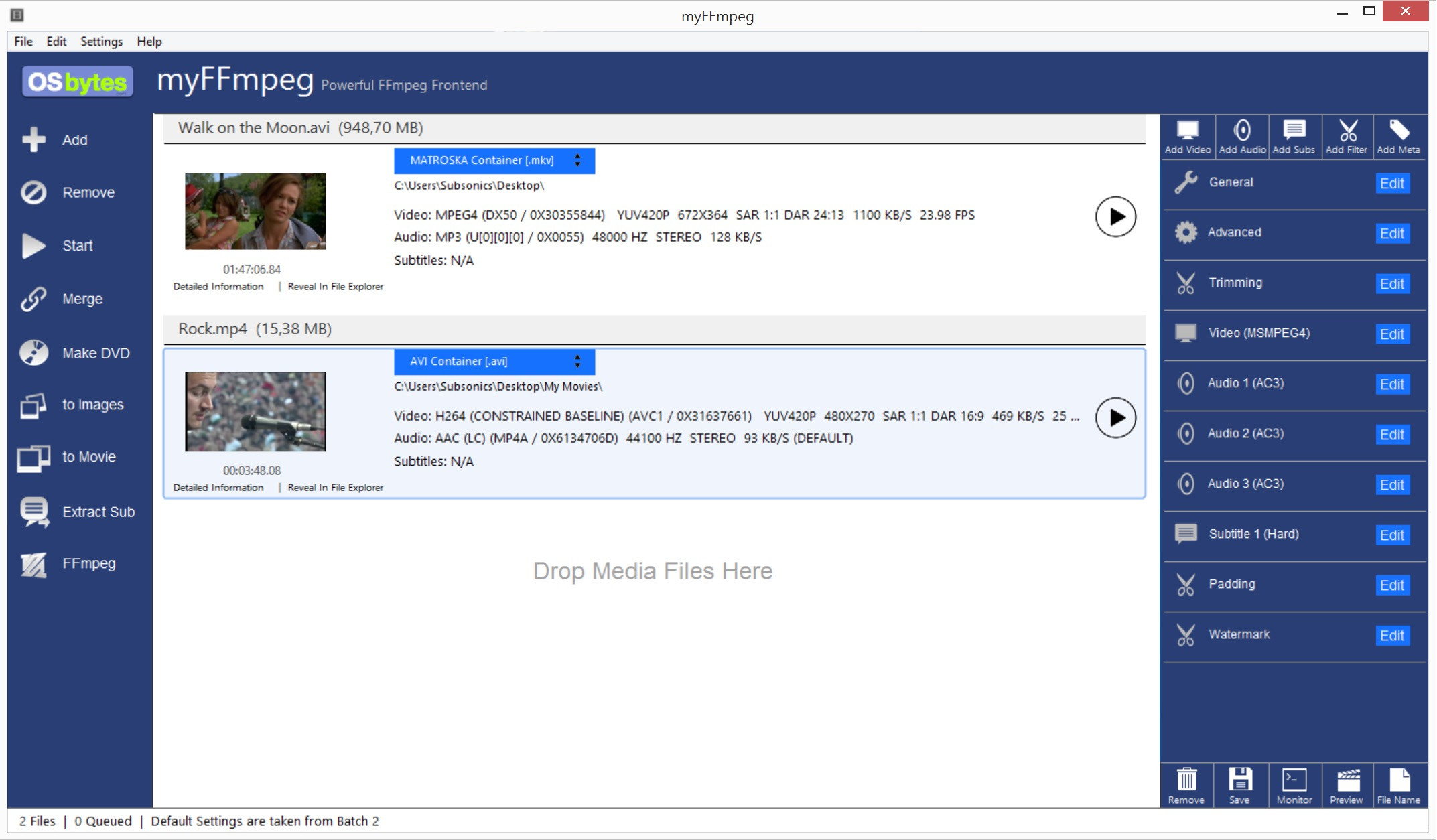The height and width of the screenshot is (840, 1437).
Task: Click the '0 Queued' status bar text
Action: pyautogui.click(x=103, y=821)
